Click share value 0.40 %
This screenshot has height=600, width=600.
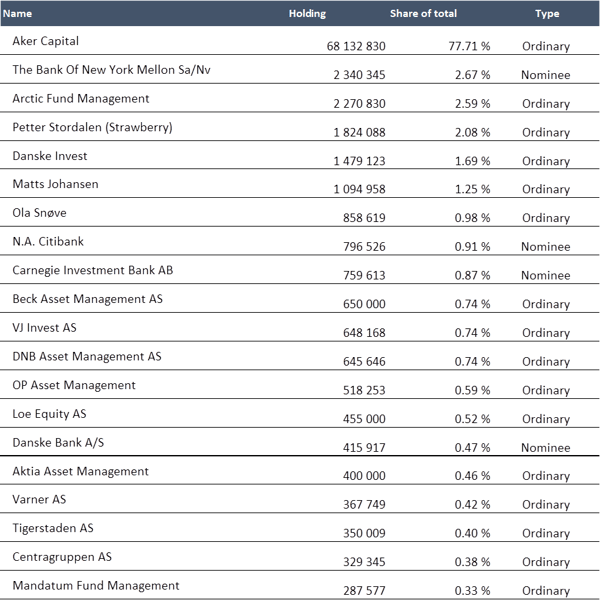pos(473,533)
